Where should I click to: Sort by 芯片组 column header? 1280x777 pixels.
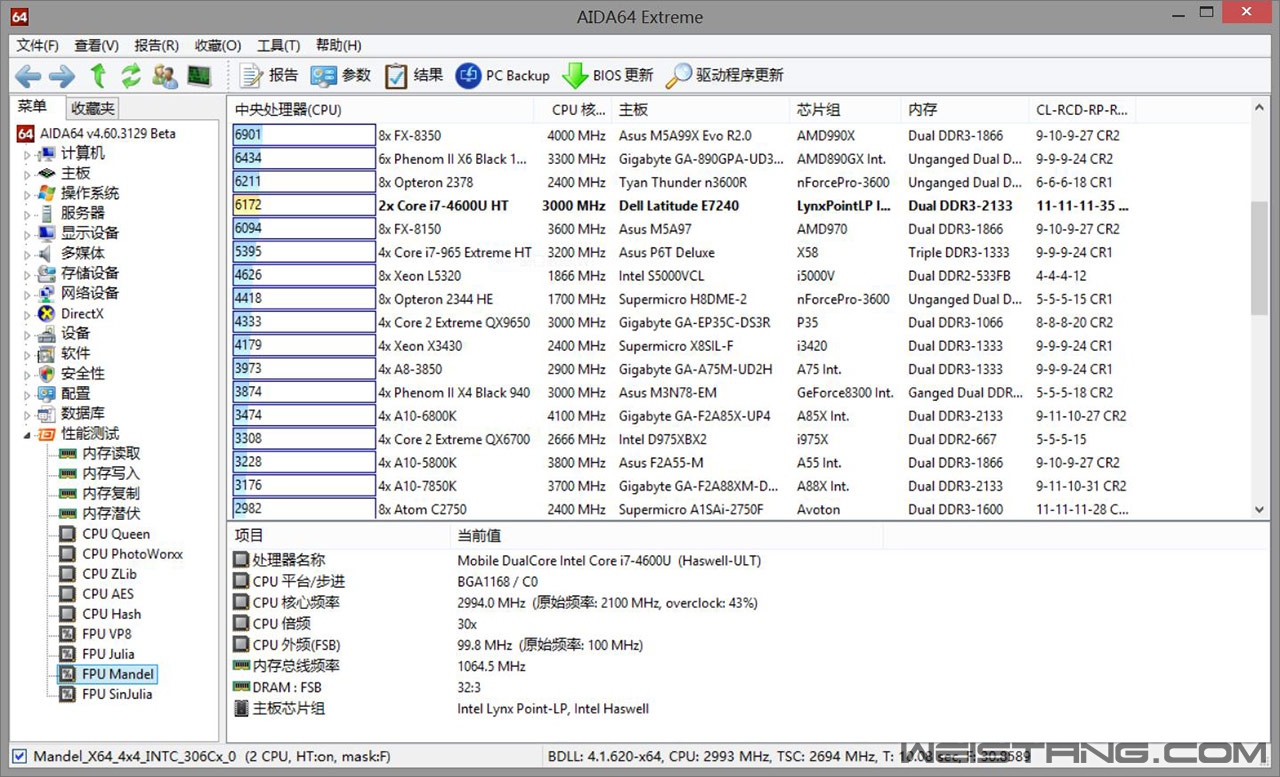(846, 110)
